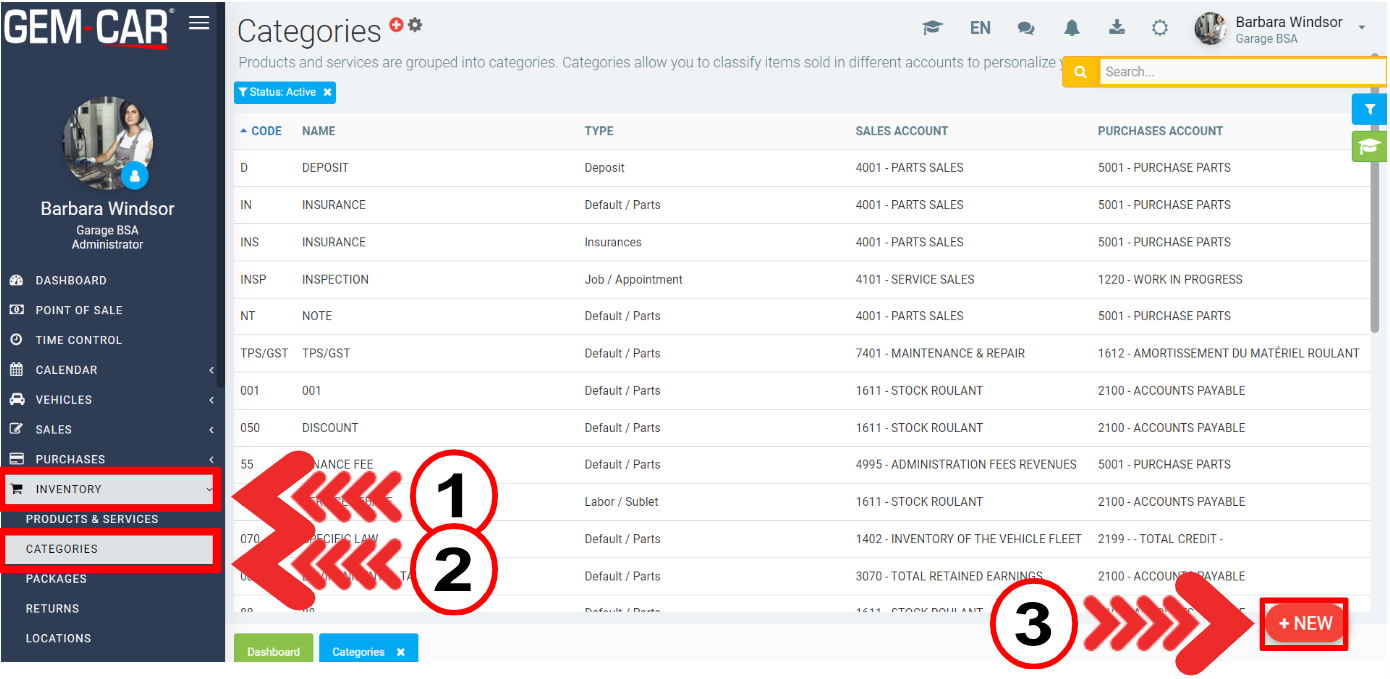Switch language using the EN button
This screenshot has width=1390, height=679.
click(980, 28)
